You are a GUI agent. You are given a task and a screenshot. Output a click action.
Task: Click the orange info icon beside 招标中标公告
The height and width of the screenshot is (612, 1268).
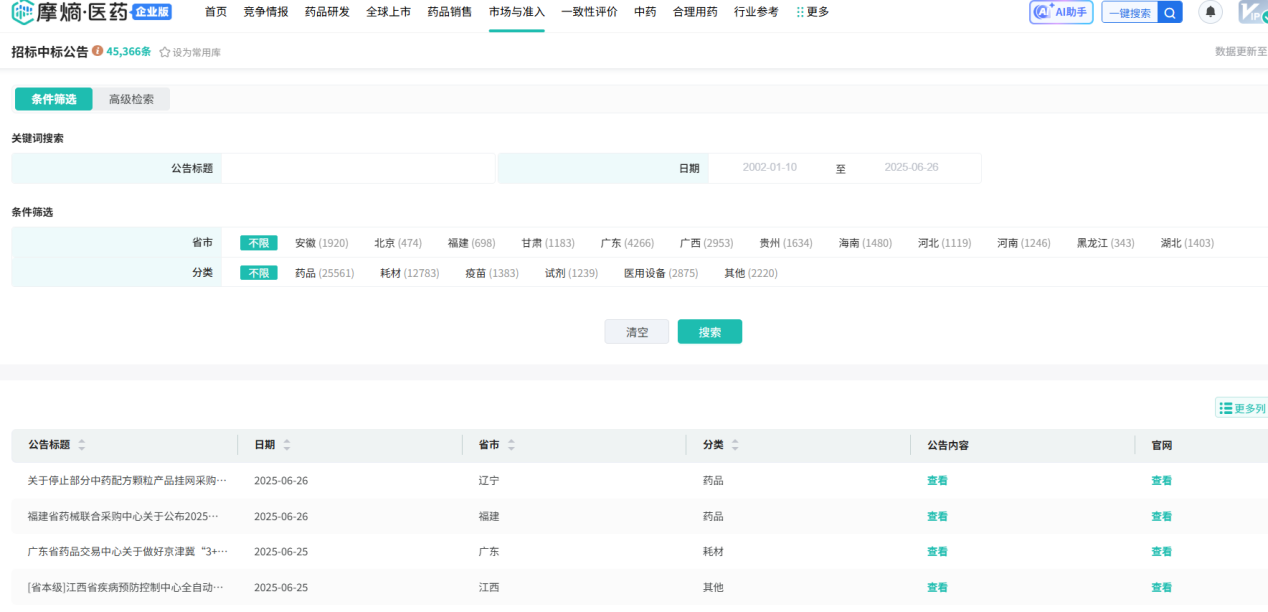pos(97,51)
